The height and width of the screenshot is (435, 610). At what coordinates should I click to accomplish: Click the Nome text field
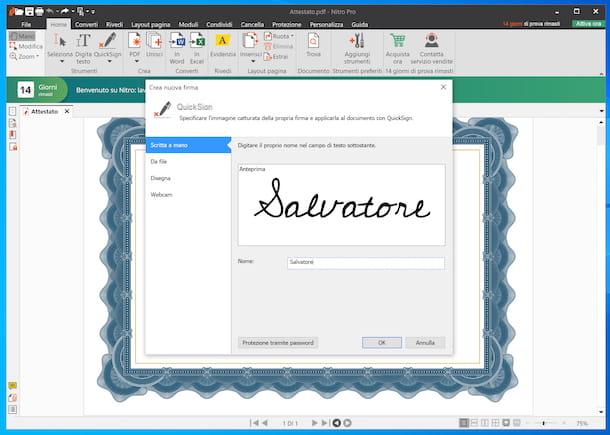pyautogui.click(x=366, y=263)
